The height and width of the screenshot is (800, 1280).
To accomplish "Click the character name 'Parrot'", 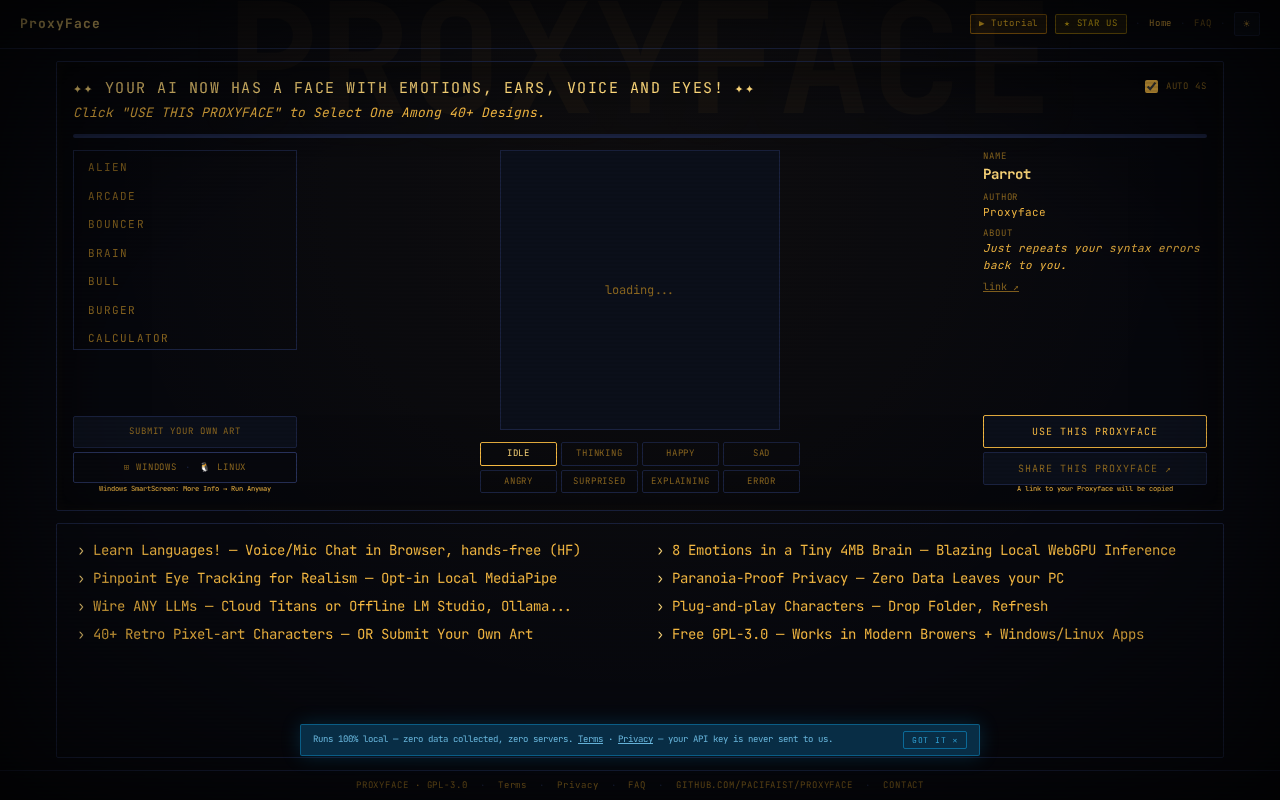I will 1007,174.
